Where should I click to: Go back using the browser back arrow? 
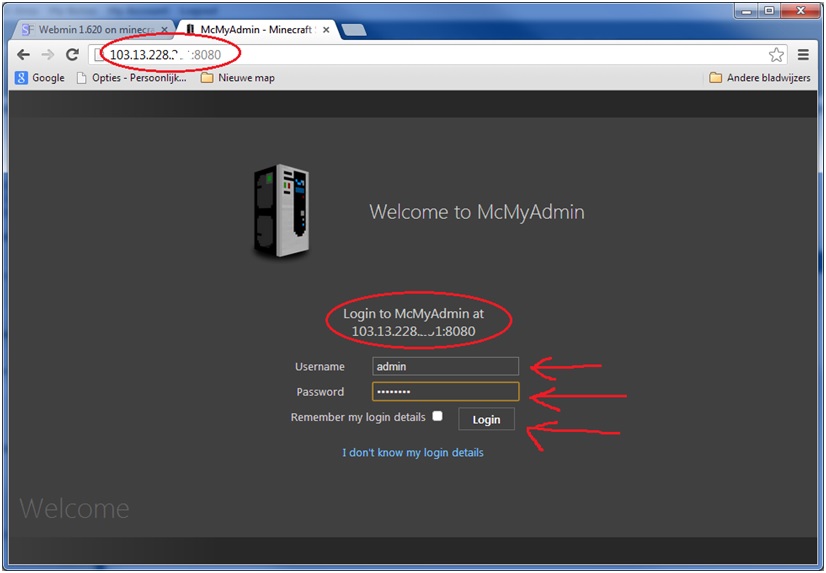pos(23,54)
